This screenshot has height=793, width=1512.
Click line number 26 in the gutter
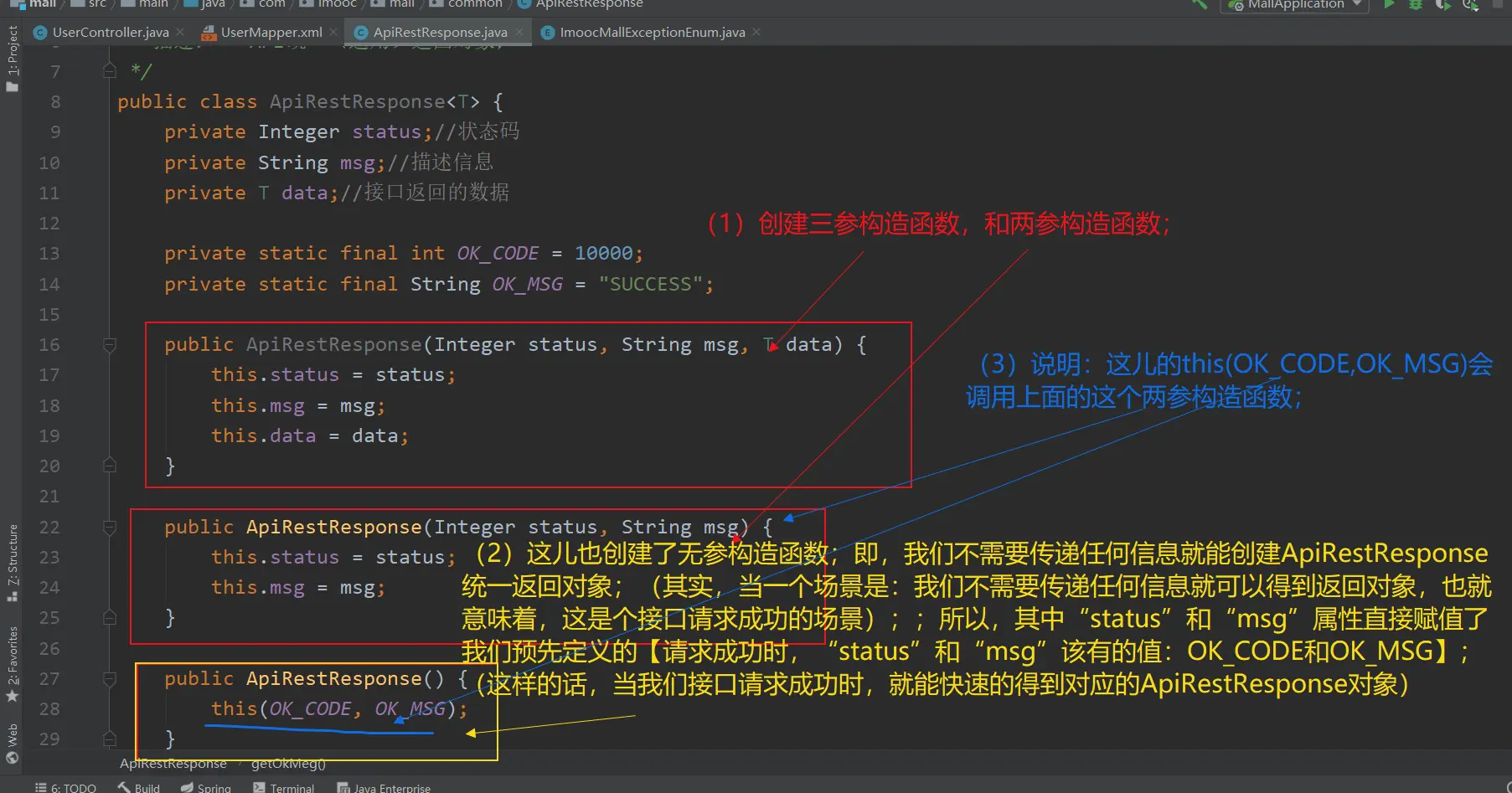tap(49, 648)
